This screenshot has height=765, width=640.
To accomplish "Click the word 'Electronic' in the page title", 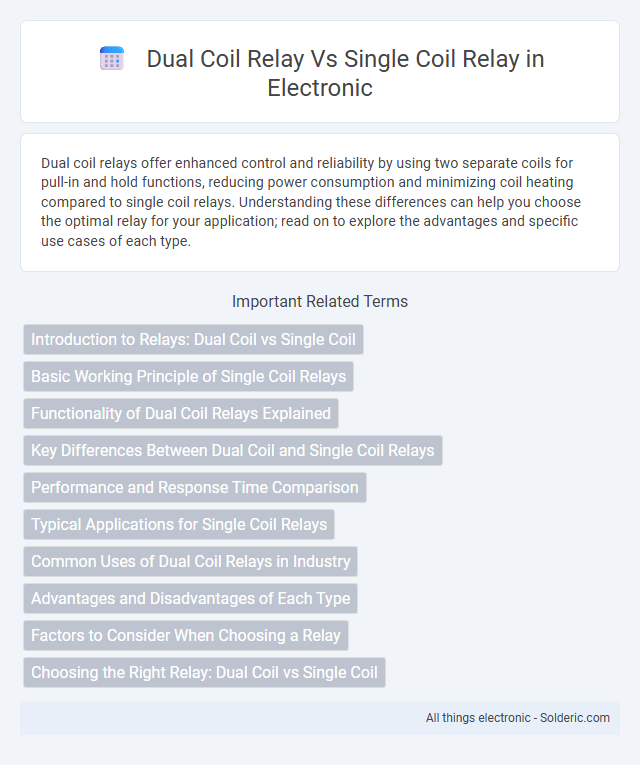I will [x=320, y=88].
